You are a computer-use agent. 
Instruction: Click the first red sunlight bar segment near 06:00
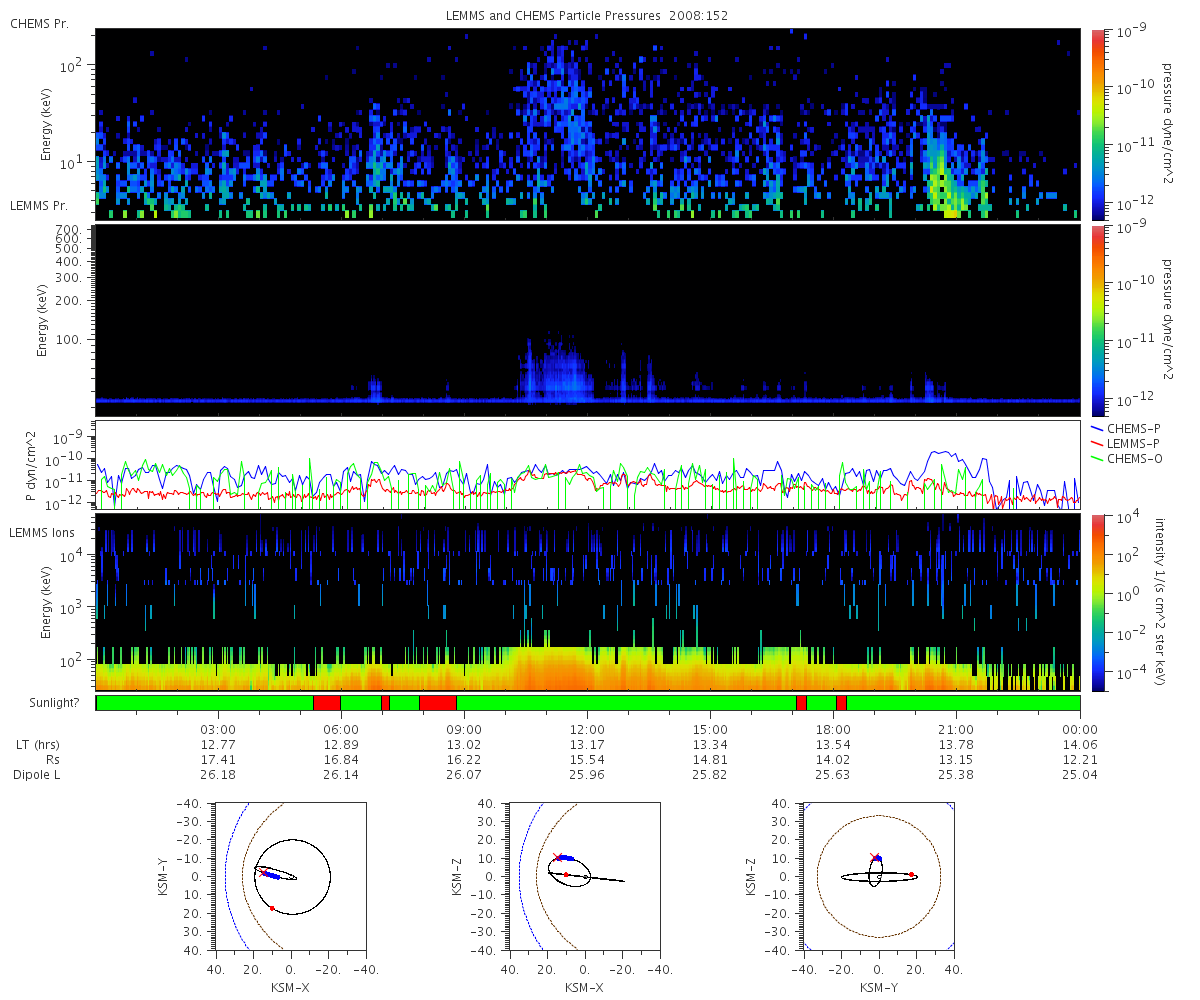tap(327, 703)
